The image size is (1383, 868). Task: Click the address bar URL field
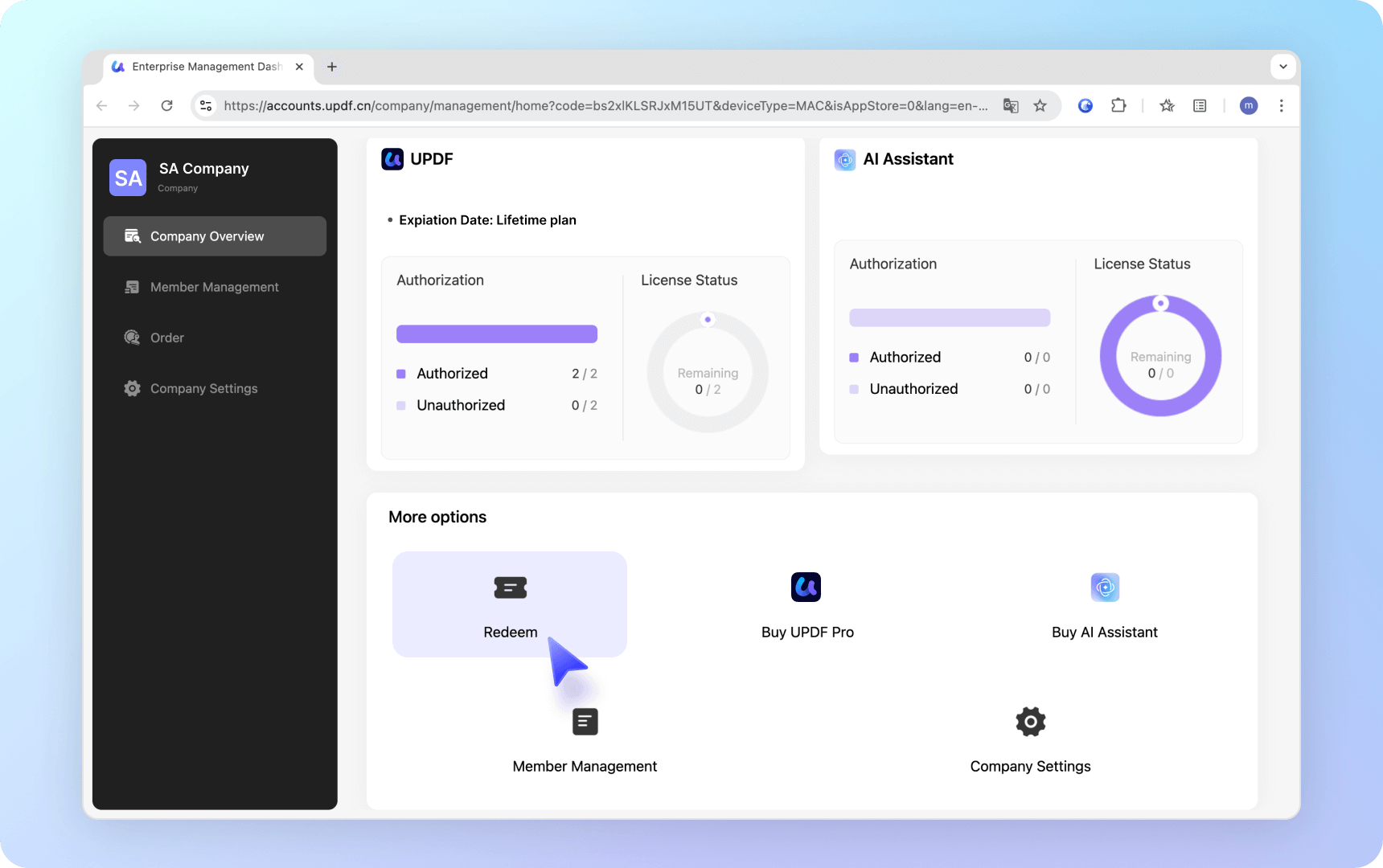point(606,105)
